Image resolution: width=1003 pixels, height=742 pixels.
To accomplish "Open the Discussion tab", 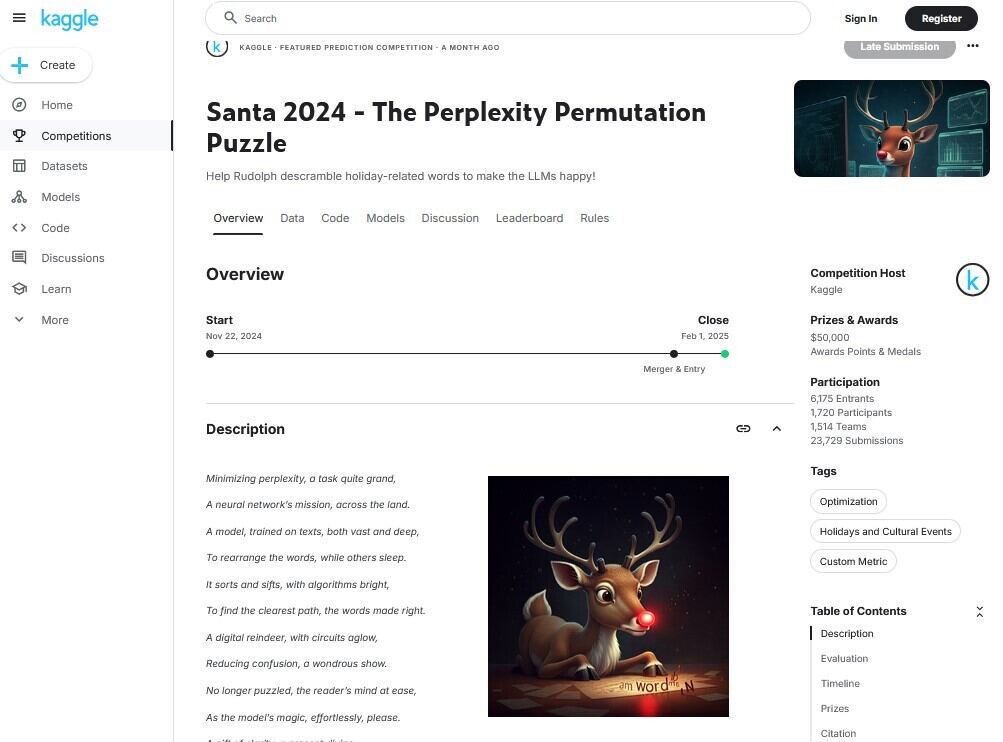I will (x=450, y=218).
